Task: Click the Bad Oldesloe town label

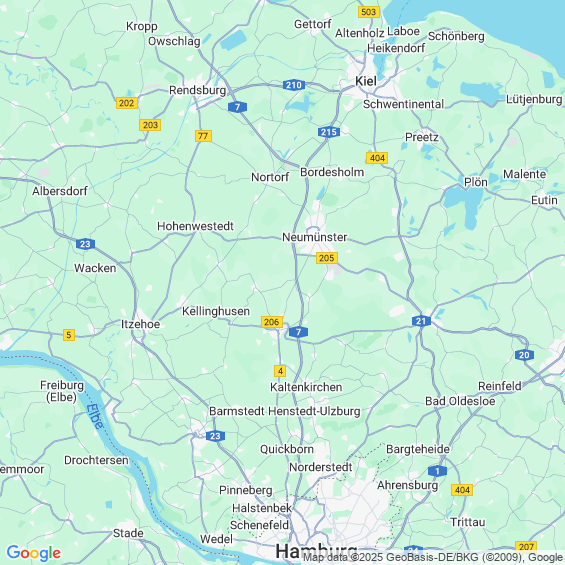Action: click(460, 401)
